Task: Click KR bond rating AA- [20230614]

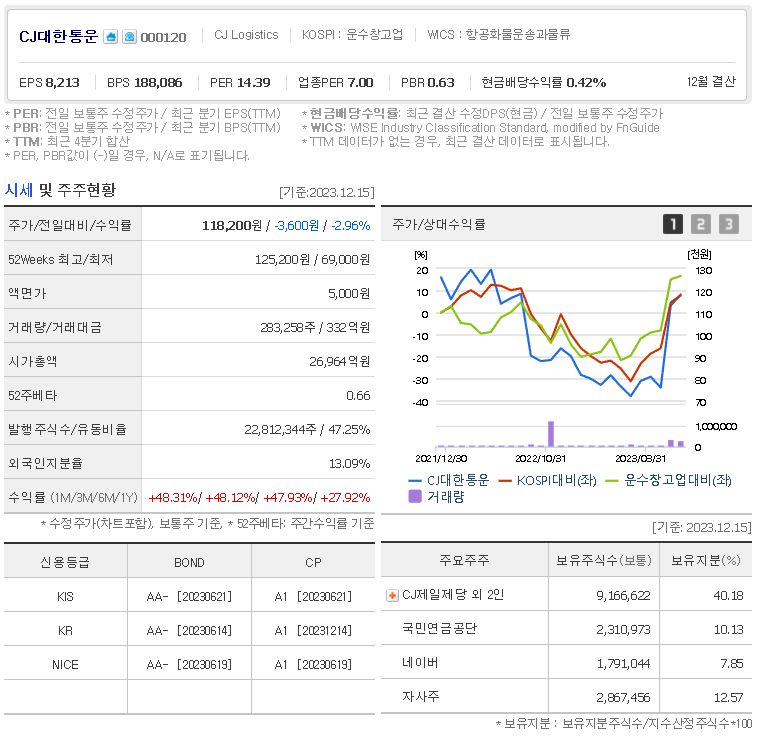Action: click(190, 631)
